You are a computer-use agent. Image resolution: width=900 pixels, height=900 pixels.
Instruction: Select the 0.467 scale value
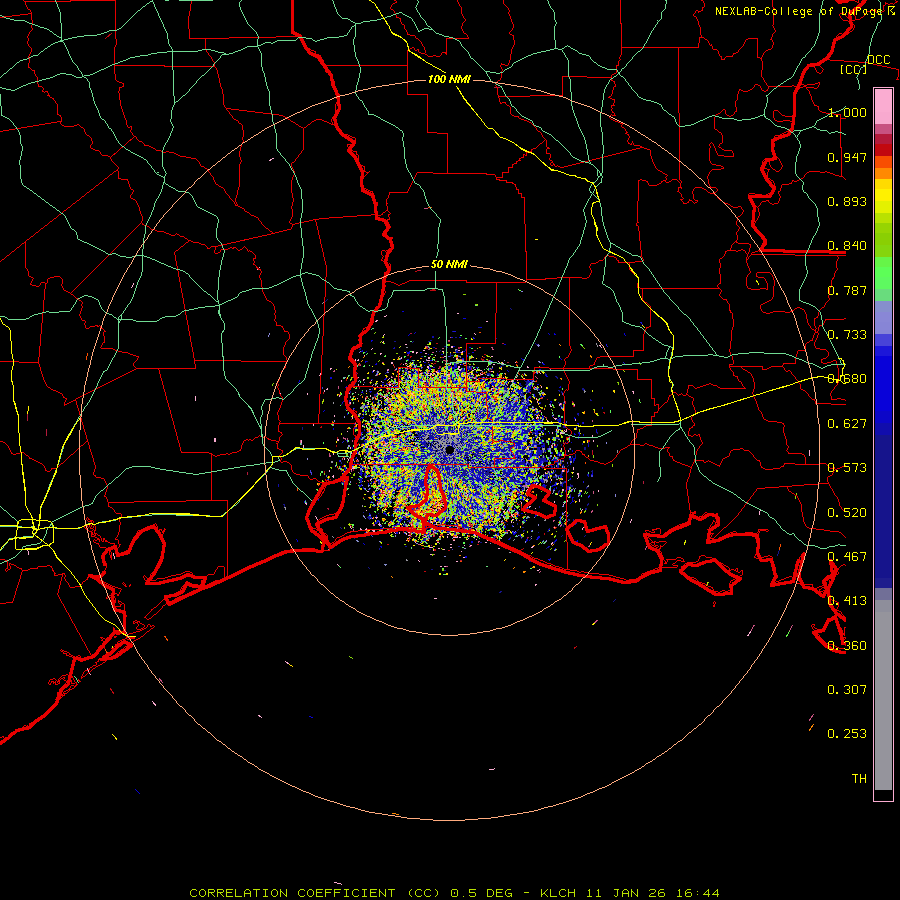click(x=847, y=557)
